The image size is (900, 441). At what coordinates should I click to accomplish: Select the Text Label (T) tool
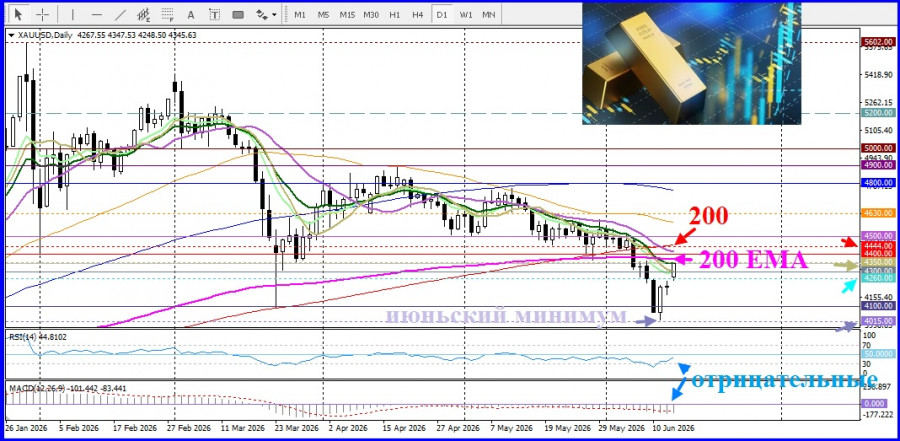215,14
